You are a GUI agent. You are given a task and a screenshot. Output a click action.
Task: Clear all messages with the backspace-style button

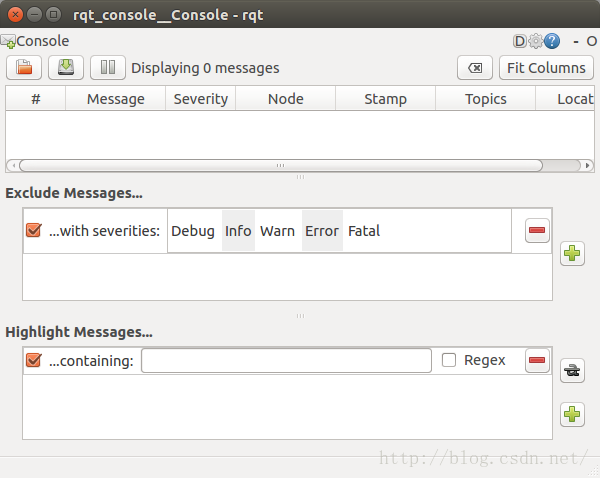475,68
